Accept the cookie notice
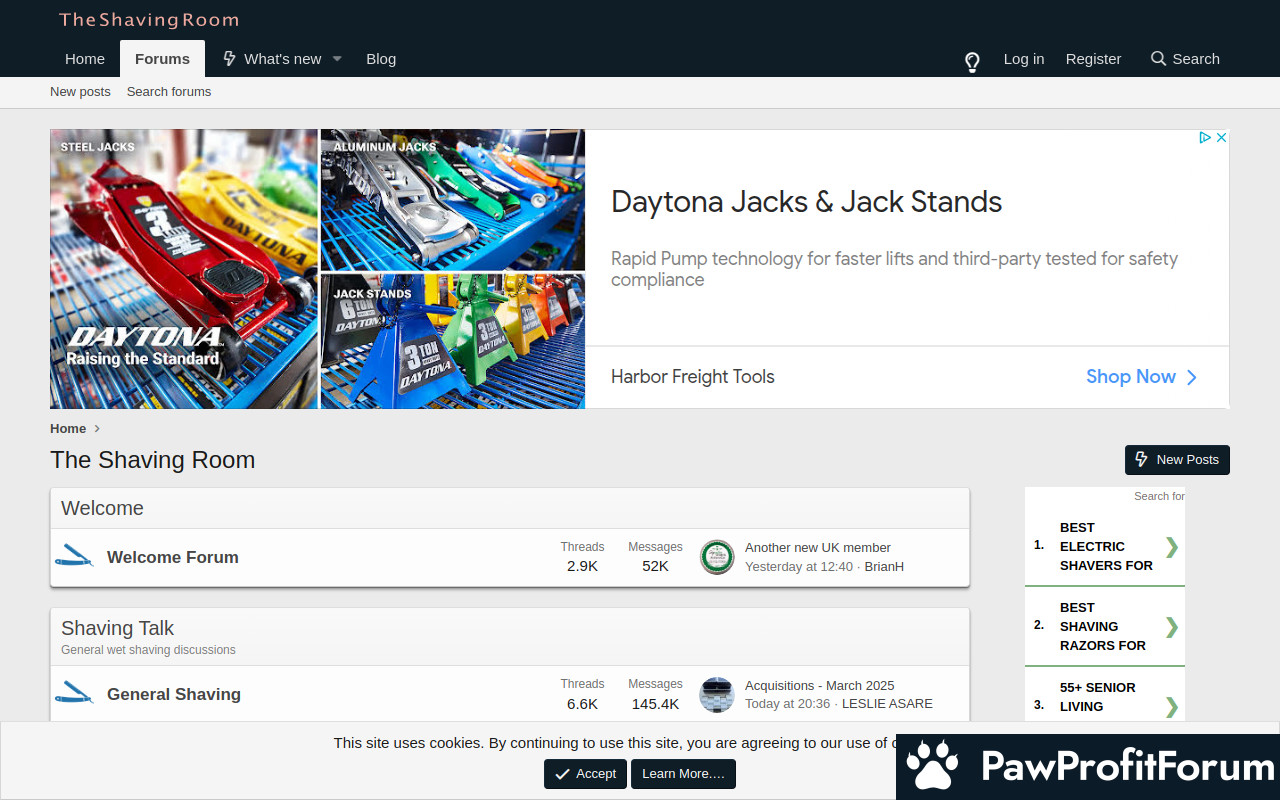The width and height of the screenshot is (1280, 800). click(x=585, y=774)
